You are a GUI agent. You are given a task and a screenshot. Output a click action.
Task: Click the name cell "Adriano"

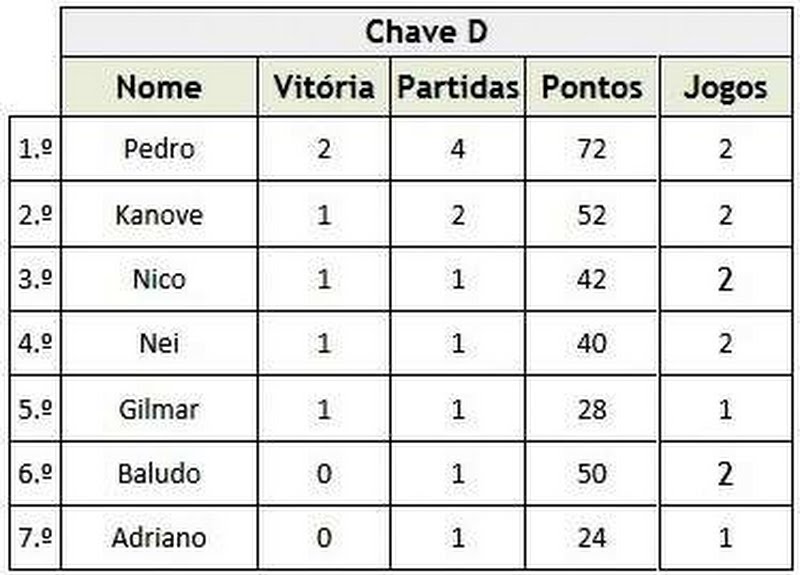(159, 538)
